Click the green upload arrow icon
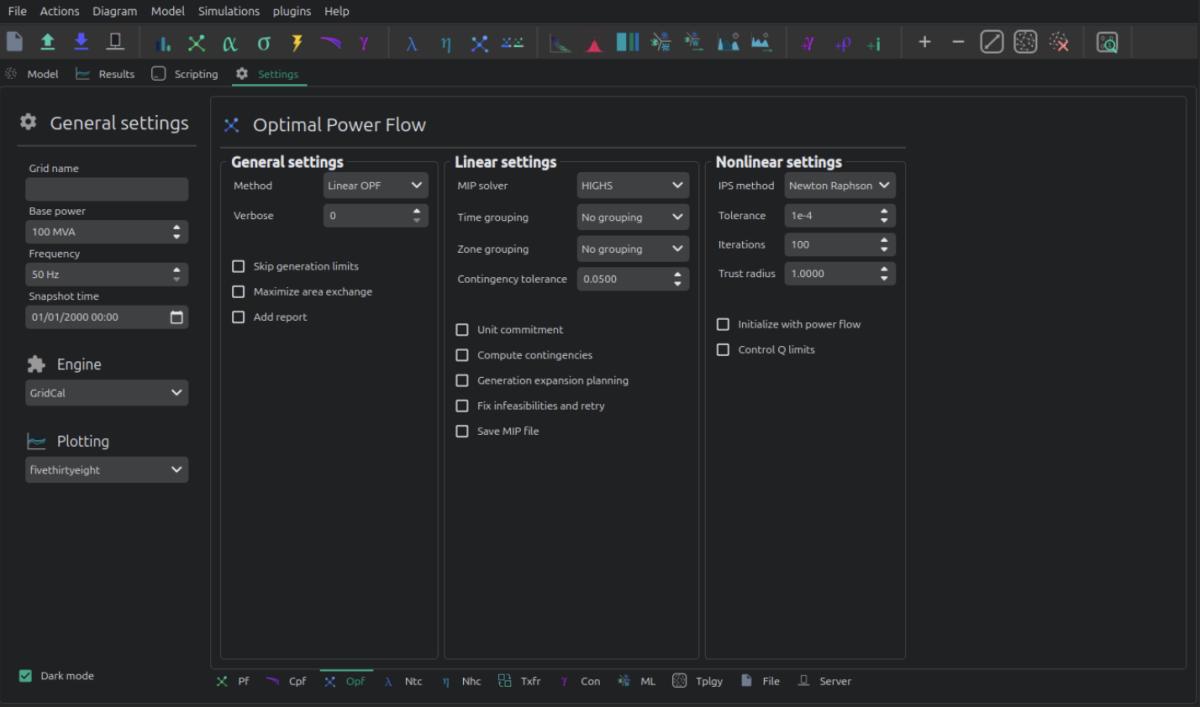 pos(47,42)
